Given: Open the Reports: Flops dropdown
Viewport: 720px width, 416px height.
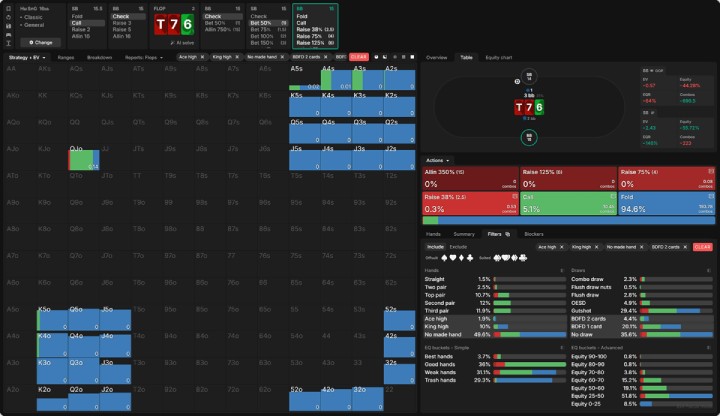Looking at the screenshot, I should pos(144,57).
